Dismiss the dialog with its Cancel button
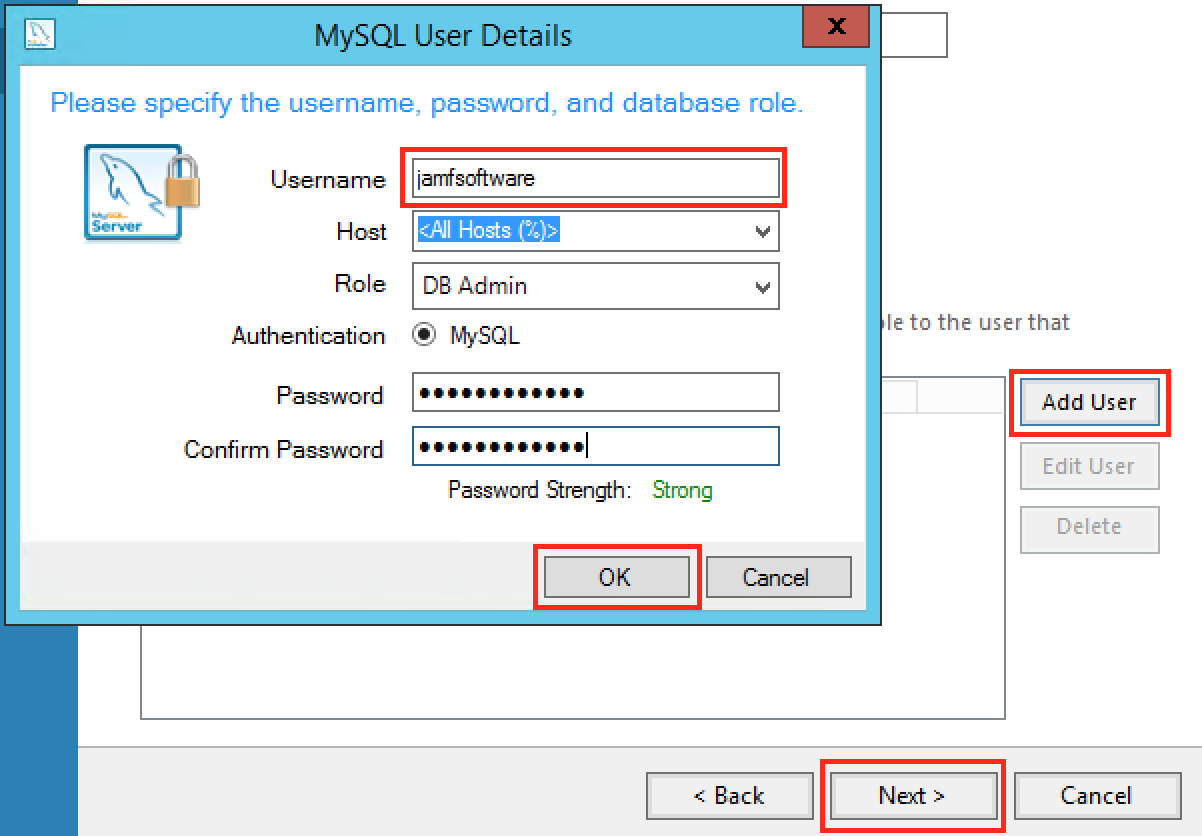Viewport: 1202px width, 836px height. pyautogui.click(x=778, y=577)
